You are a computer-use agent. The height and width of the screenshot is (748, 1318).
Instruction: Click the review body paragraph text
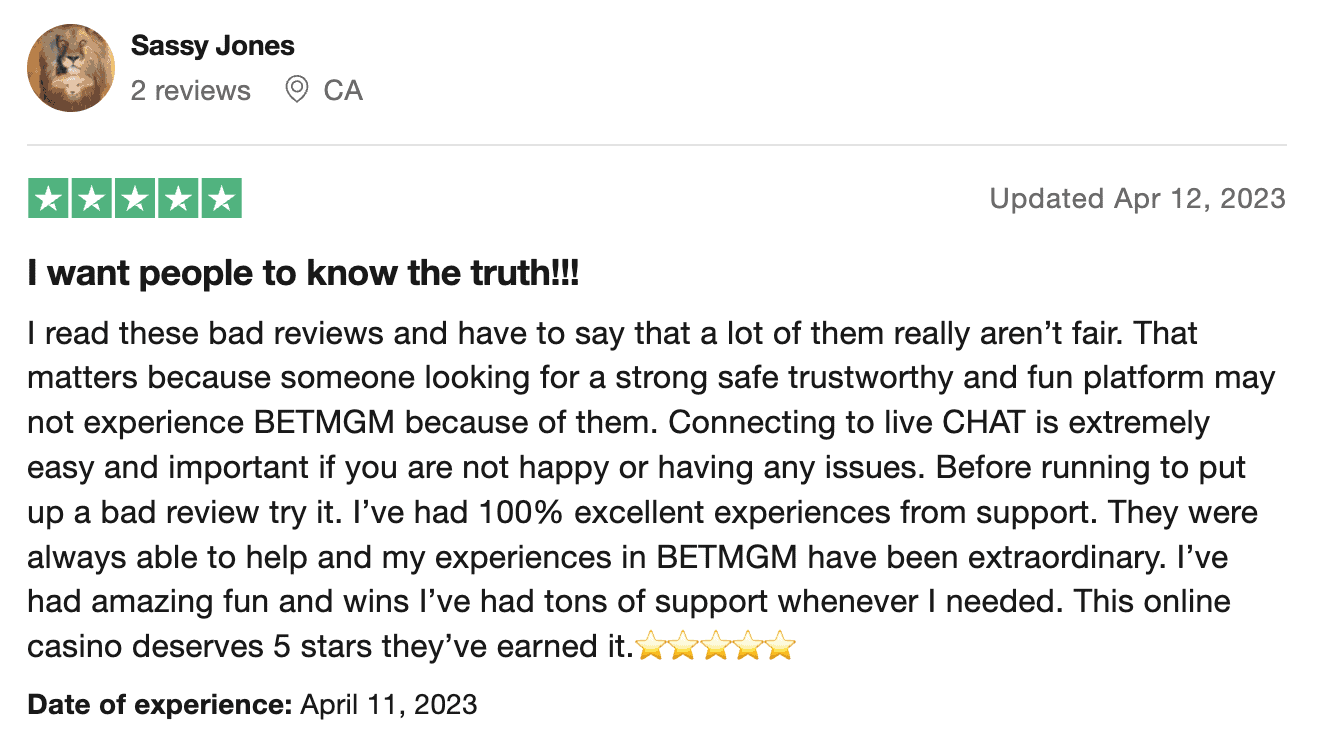pyautogui.click(x=652, y=489)
